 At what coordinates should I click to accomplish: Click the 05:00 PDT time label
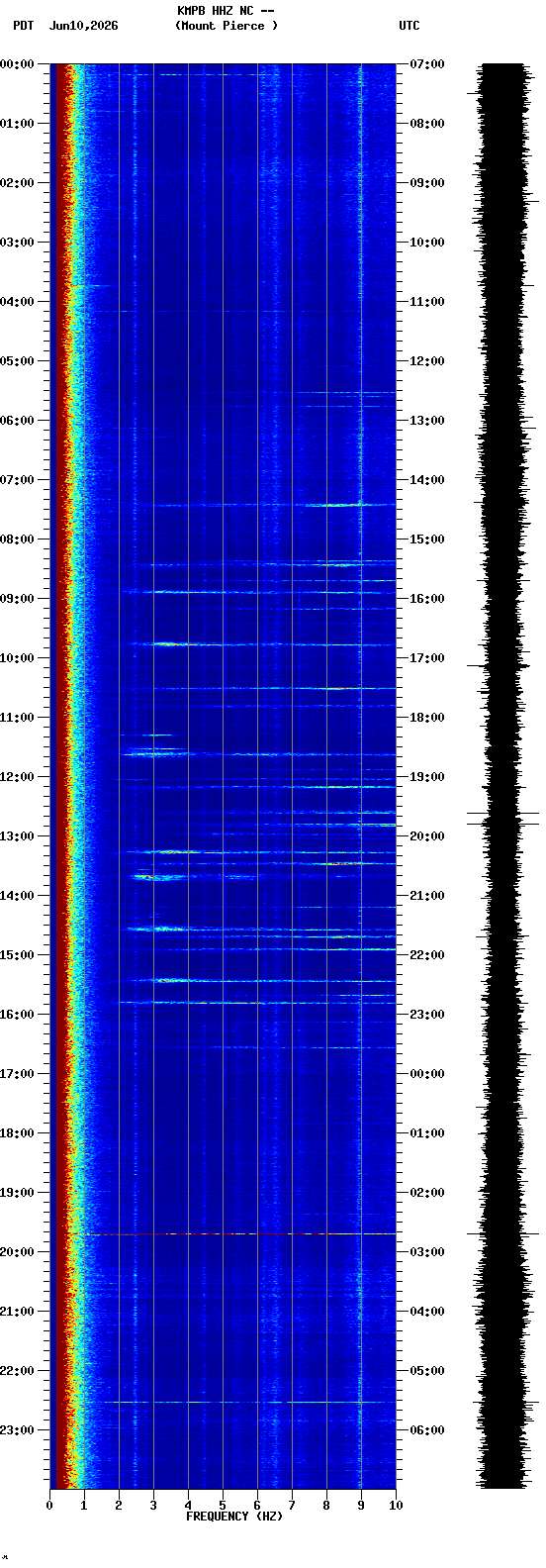point(17,361)
